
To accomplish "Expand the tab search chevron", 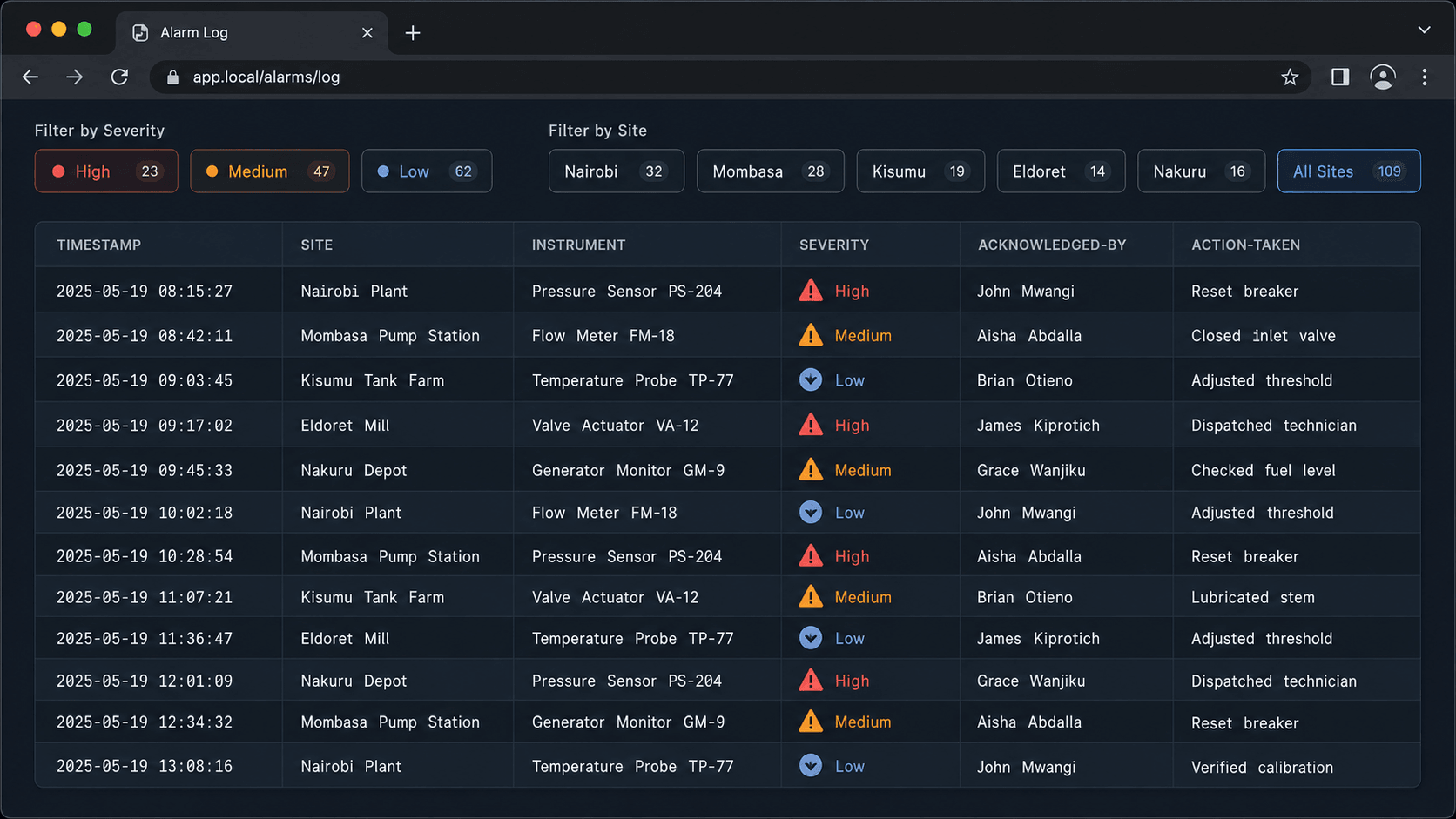I will (x=1424, y=30).
